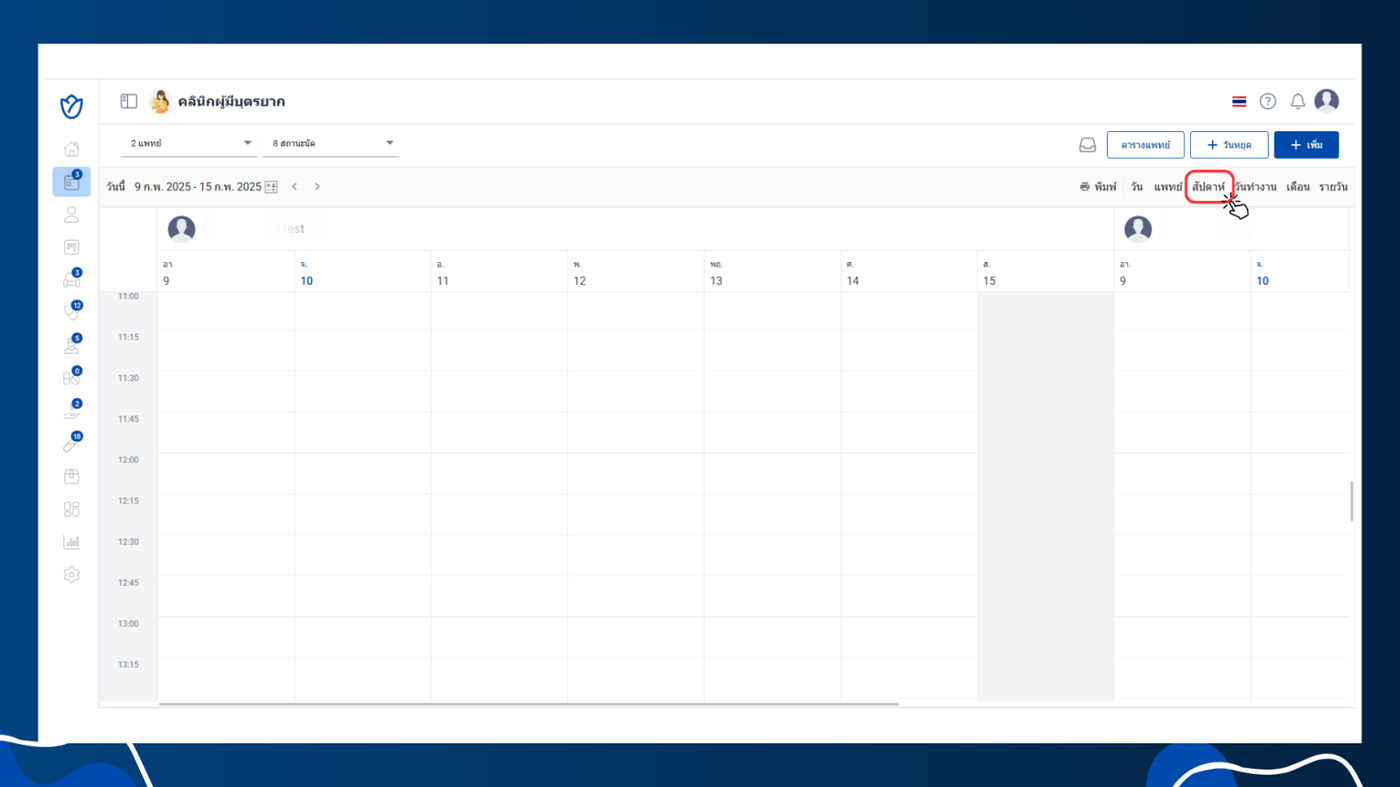Open the four-squares grid icon in sidebar
The image size is (1400, 787).
[71, 509]
